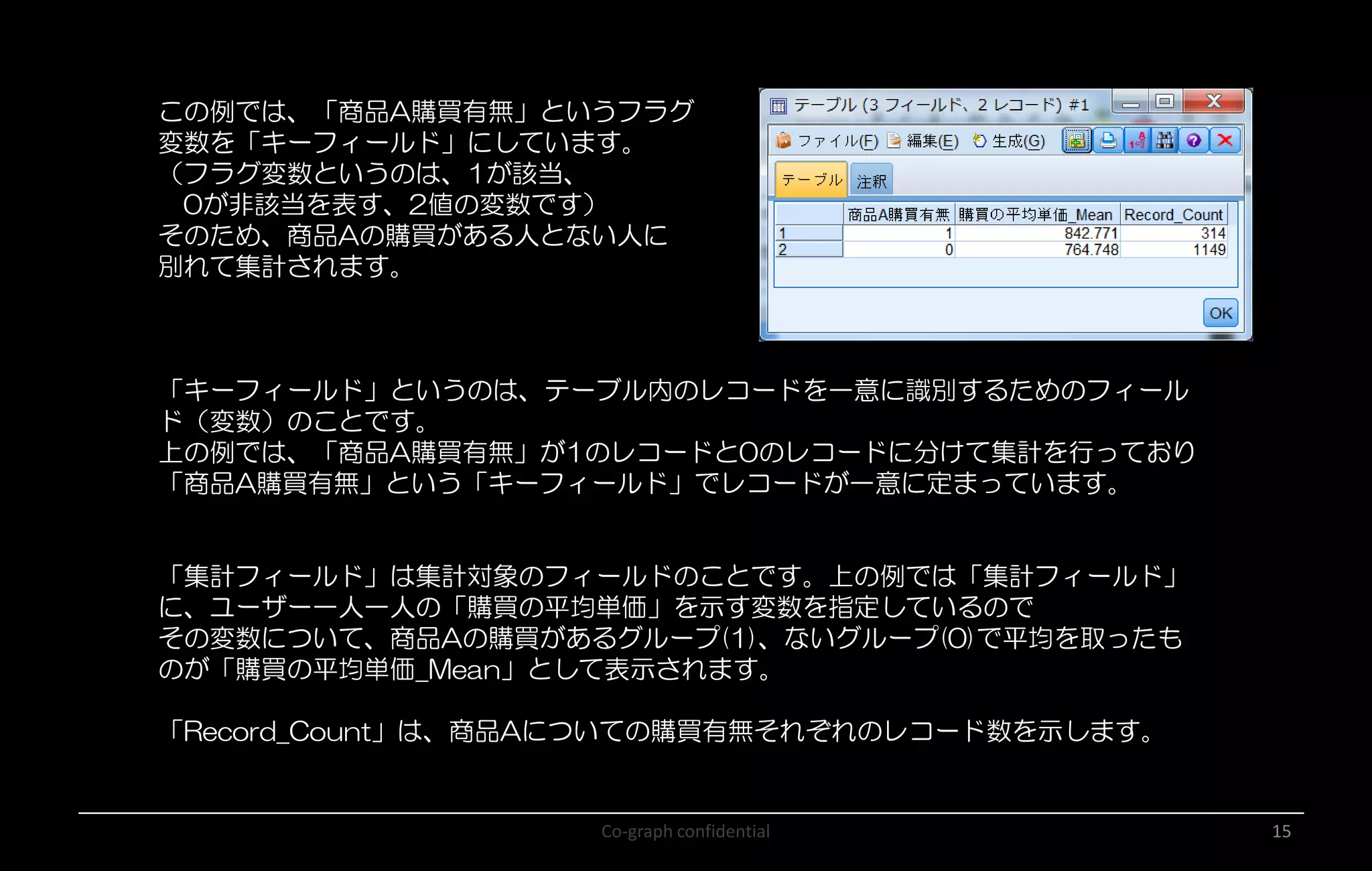Switch to the 注釈 tab

pos(872,181)
